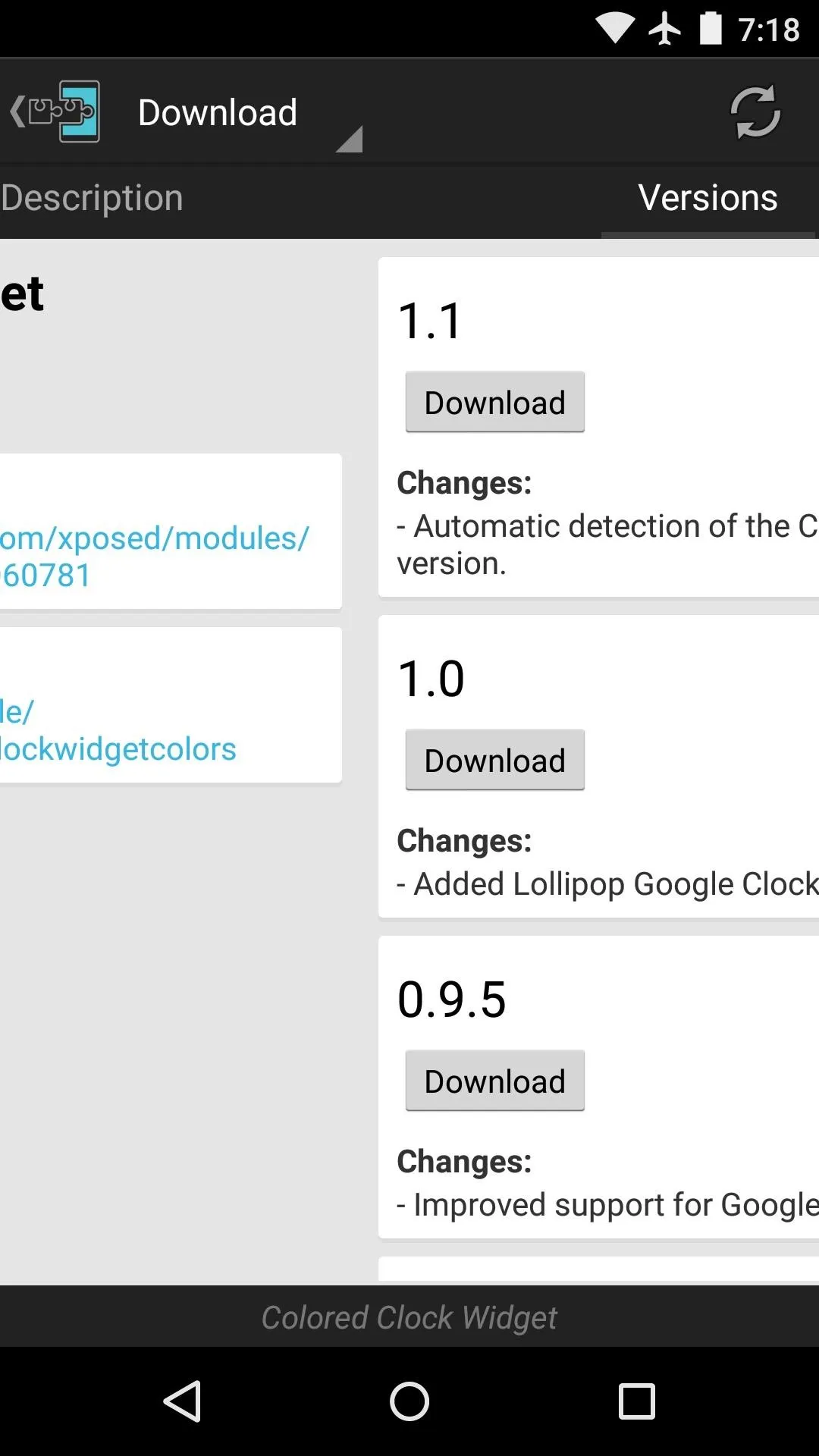Tap the battery status icon
Viewport: 819px width, 1456px height.
pos(711,29)
